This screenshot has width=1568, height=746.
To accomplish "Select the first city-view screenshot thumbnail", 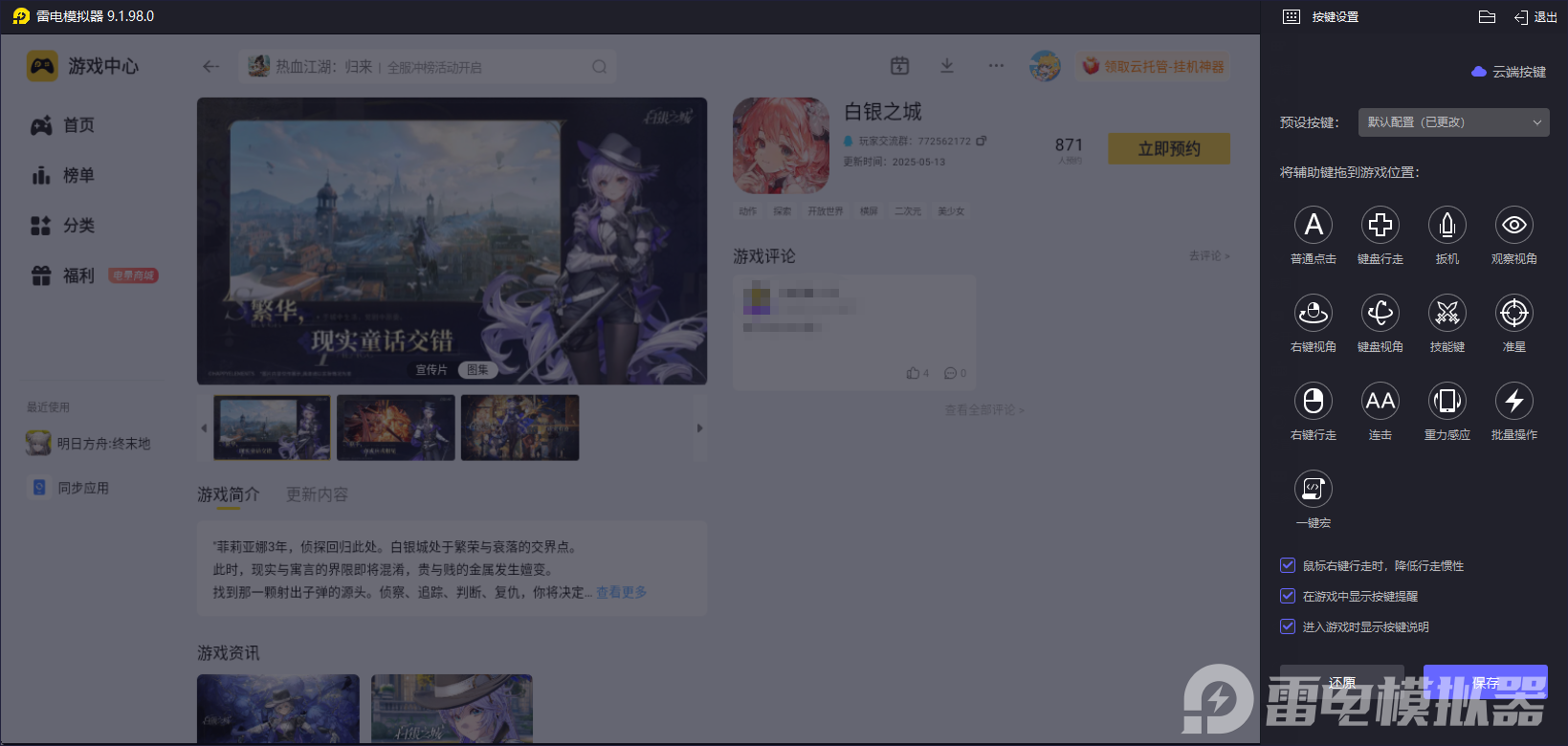I will click(x=272, y=428).
